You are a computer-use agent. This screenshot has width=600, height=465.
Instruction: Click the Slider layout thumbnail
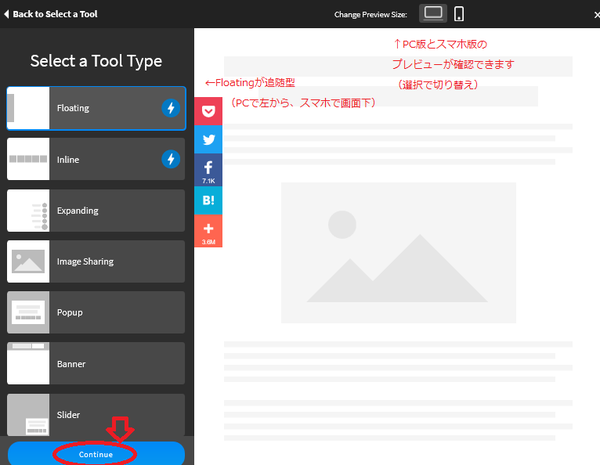click(28, 415)
